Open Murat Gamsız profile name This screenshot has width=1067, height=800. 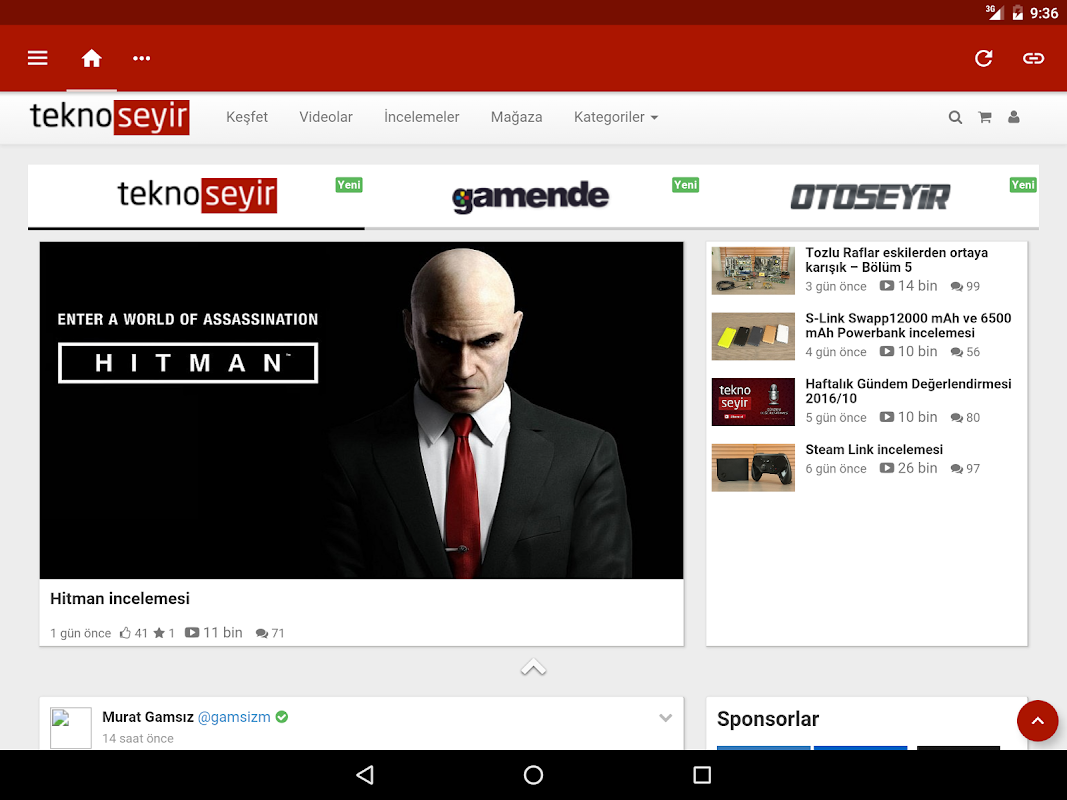148,717
